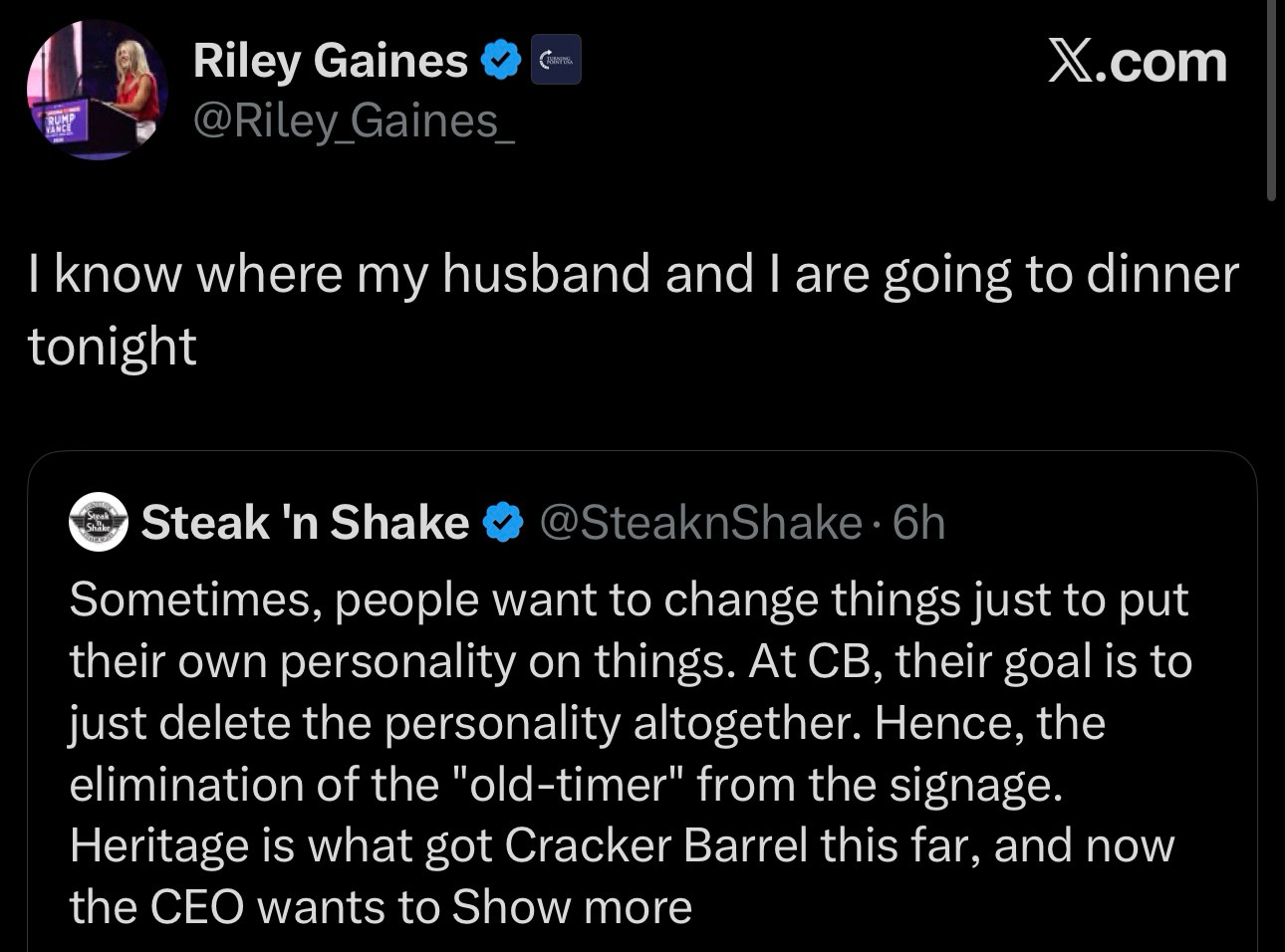Click Steak 'n Shake verified checkmark

pyautogui.click(x=503, y=522)
